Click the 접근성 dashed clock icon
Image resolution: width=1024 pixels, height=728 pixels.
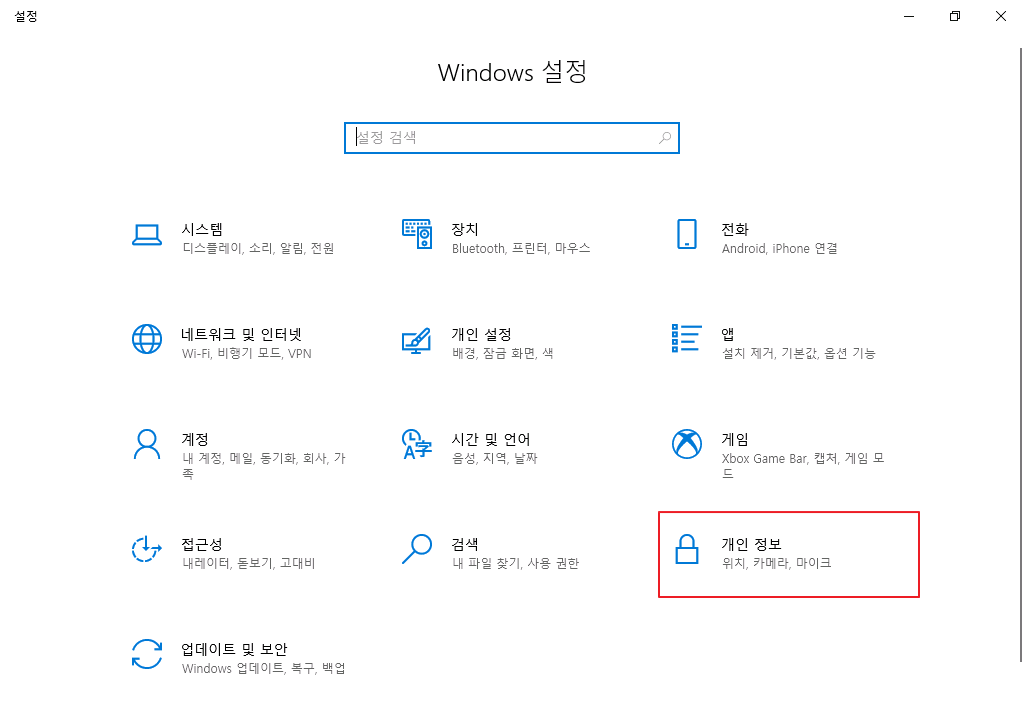(147, 549)
